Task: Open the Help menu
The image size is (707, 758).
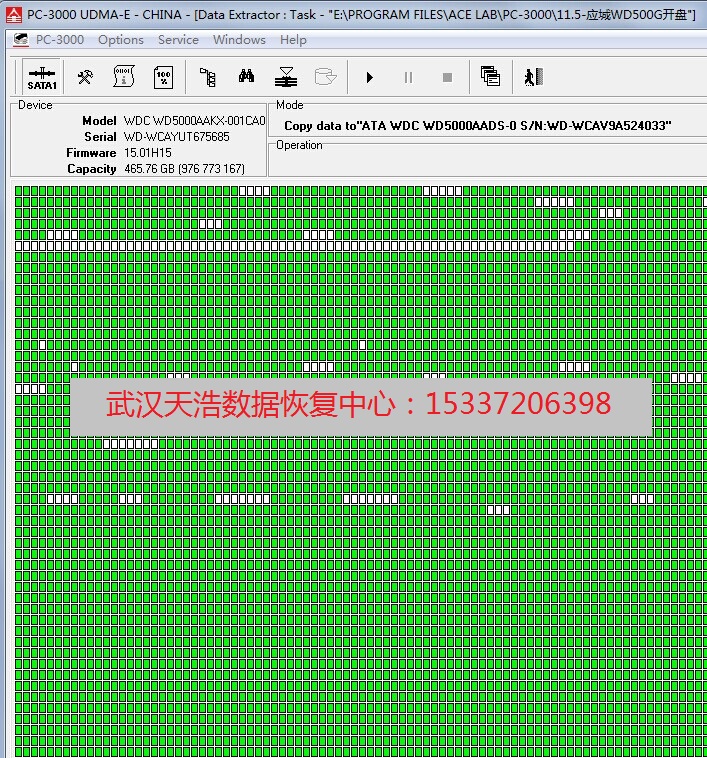Action: [x=293, y=40]
